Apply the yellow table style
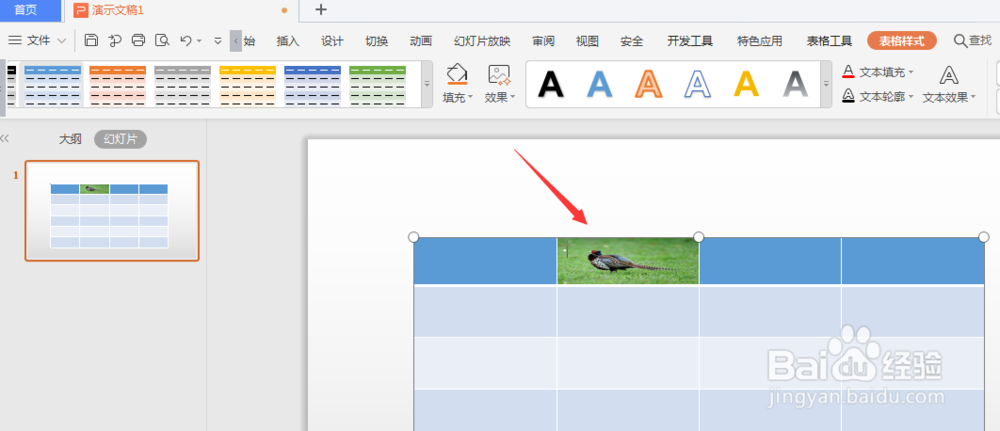The image size is (1000, 431). (x=247, y=84)
